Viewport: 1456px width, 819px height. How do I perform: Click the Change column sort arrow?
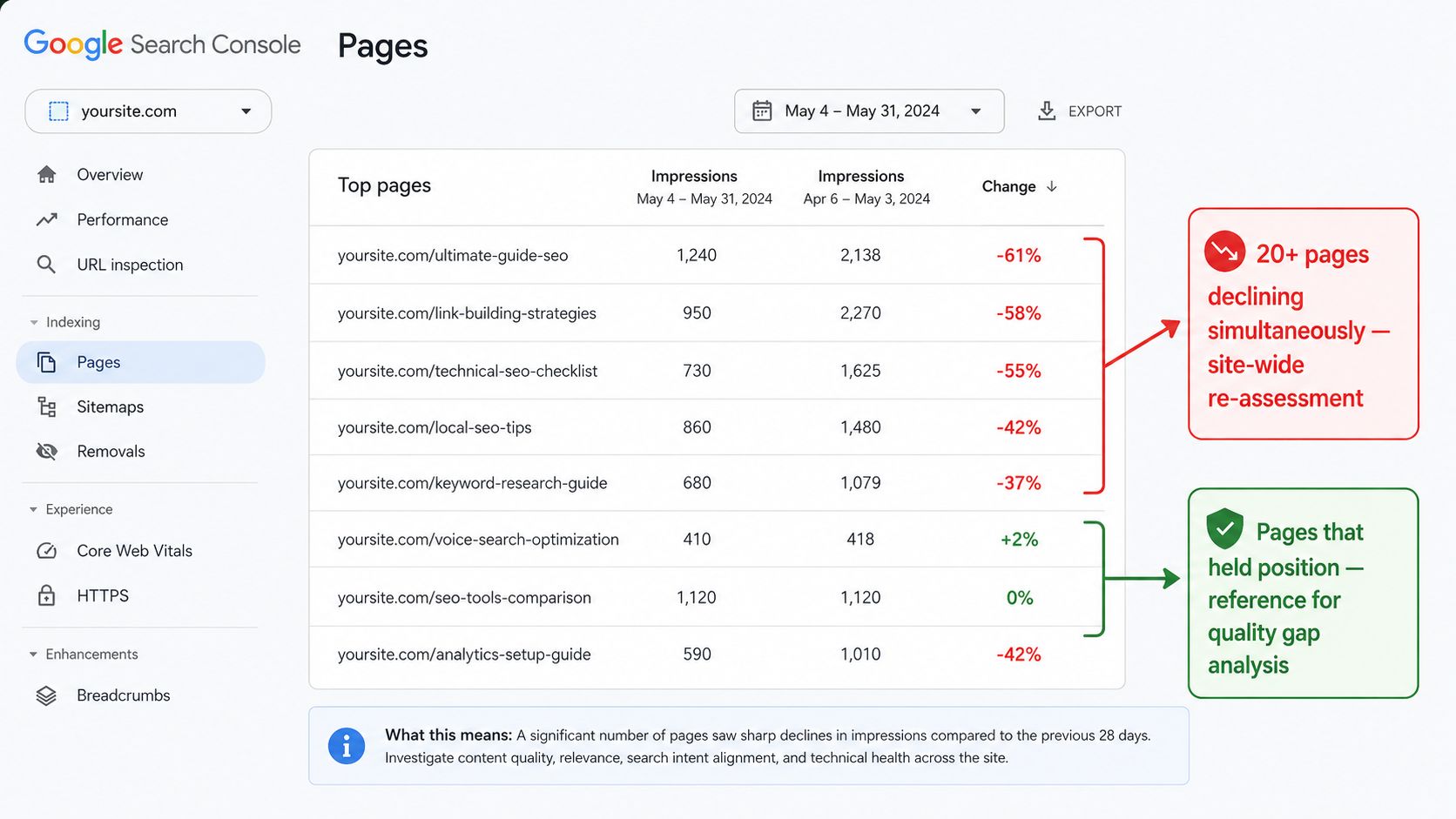coord(1052,186)
